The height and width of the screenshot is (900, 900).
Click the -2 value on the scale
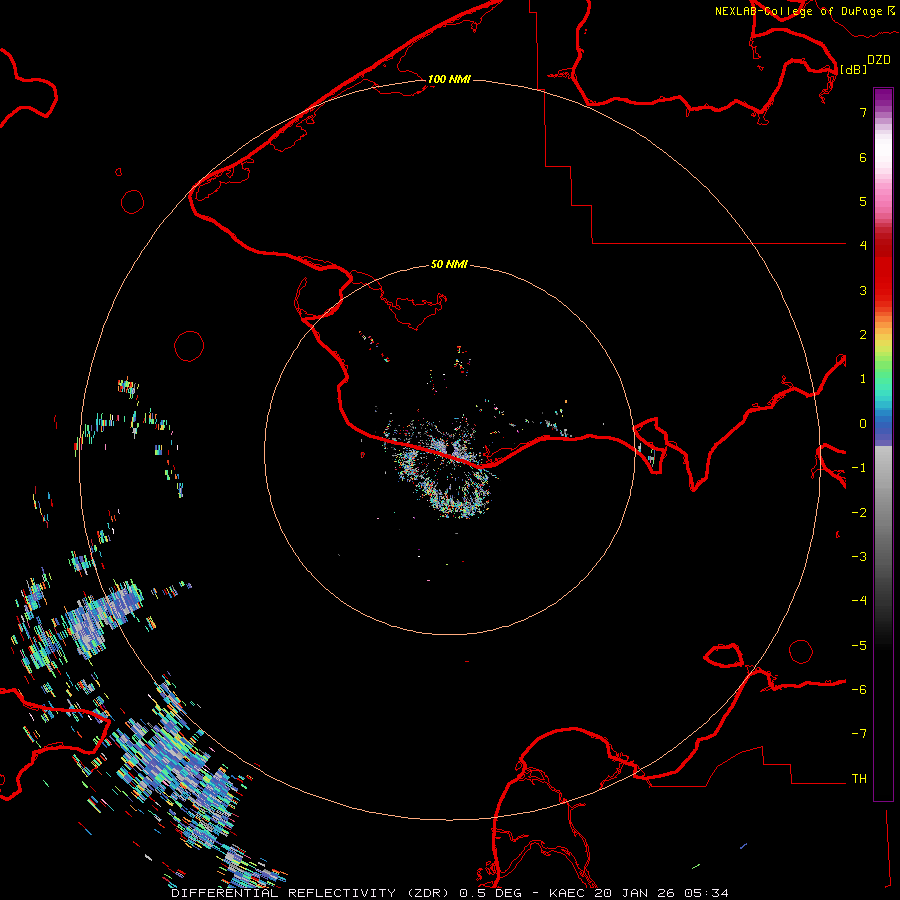[x=859, y=513]
